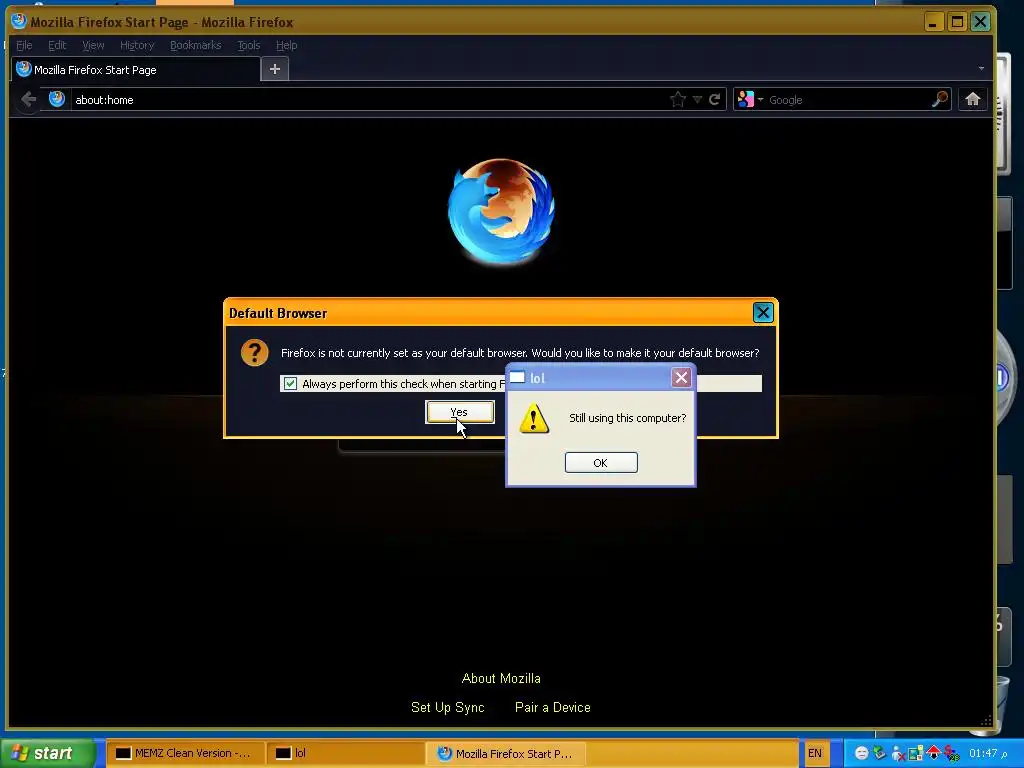
Task: Minimize the Firefox window
Action: pyautogui.click(x=934, y=22)
